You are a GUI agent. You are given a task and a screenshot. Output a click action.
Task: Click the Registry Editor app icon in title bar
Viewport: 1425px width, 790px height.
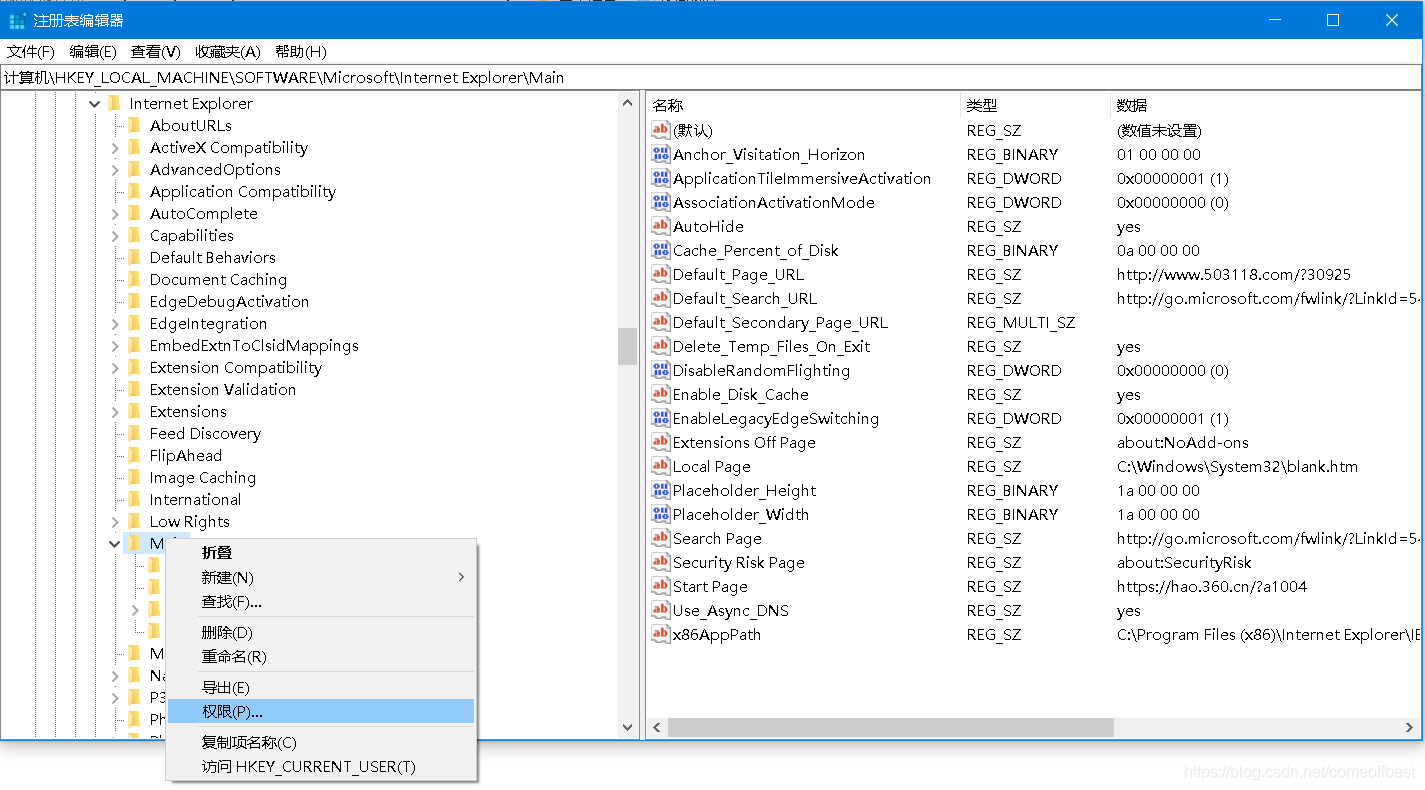[18, 20]
